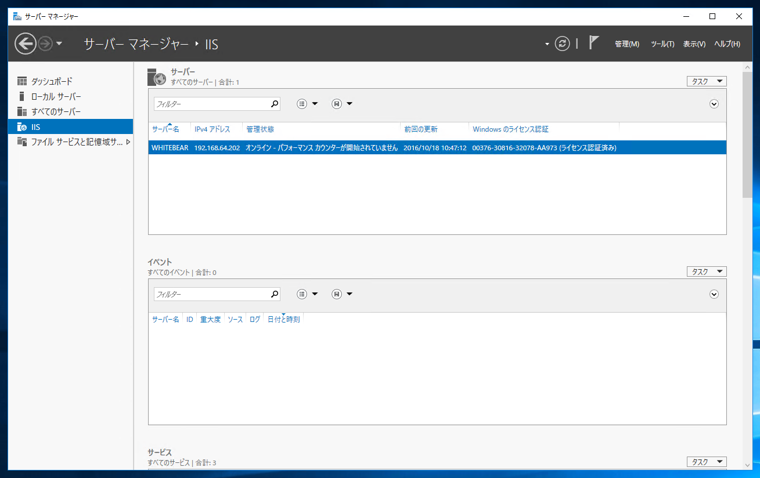Click the 2016/10/18 10:47:12 cell
Screen dimensions: 760x478
435,148
